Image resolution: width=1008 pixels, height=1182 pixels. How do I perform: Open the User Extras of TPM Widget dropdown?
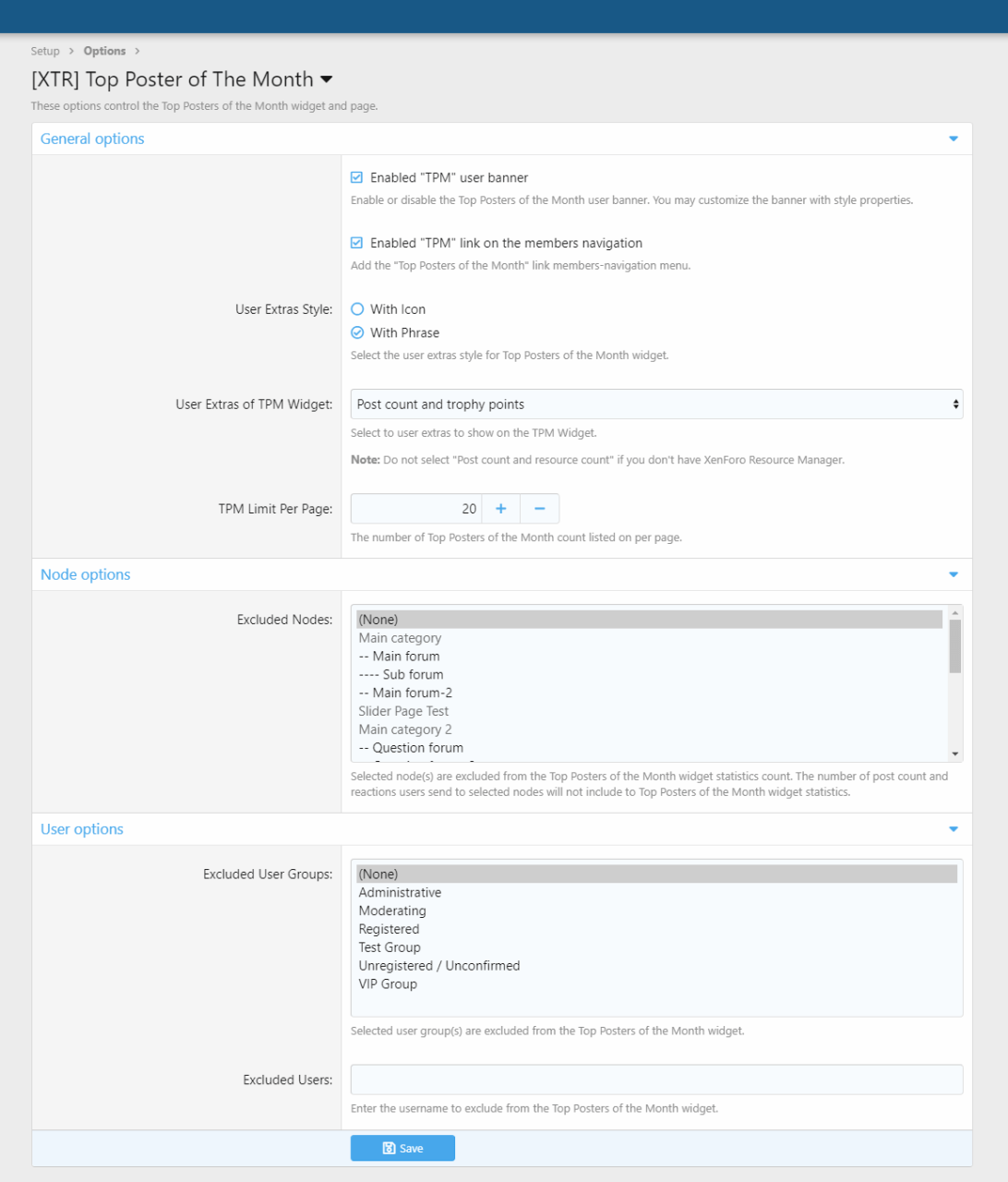(x=656, y=404)
